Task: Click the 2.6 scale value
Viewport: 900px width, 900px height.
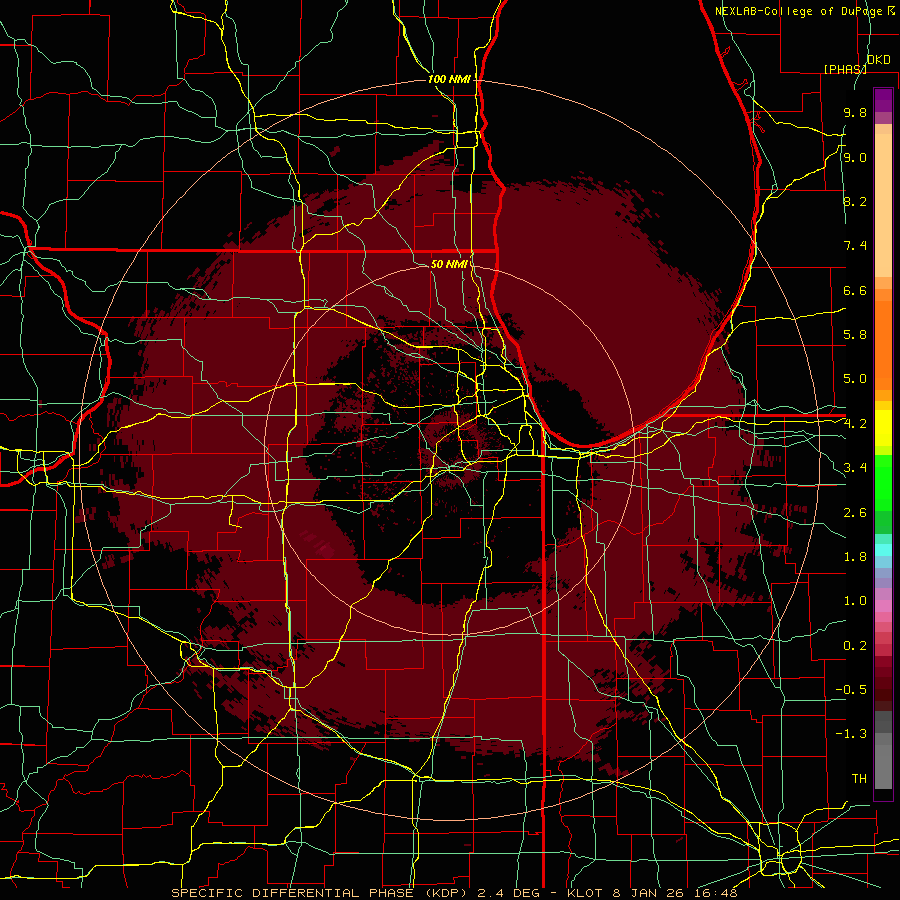Action: tap(855, 513)
